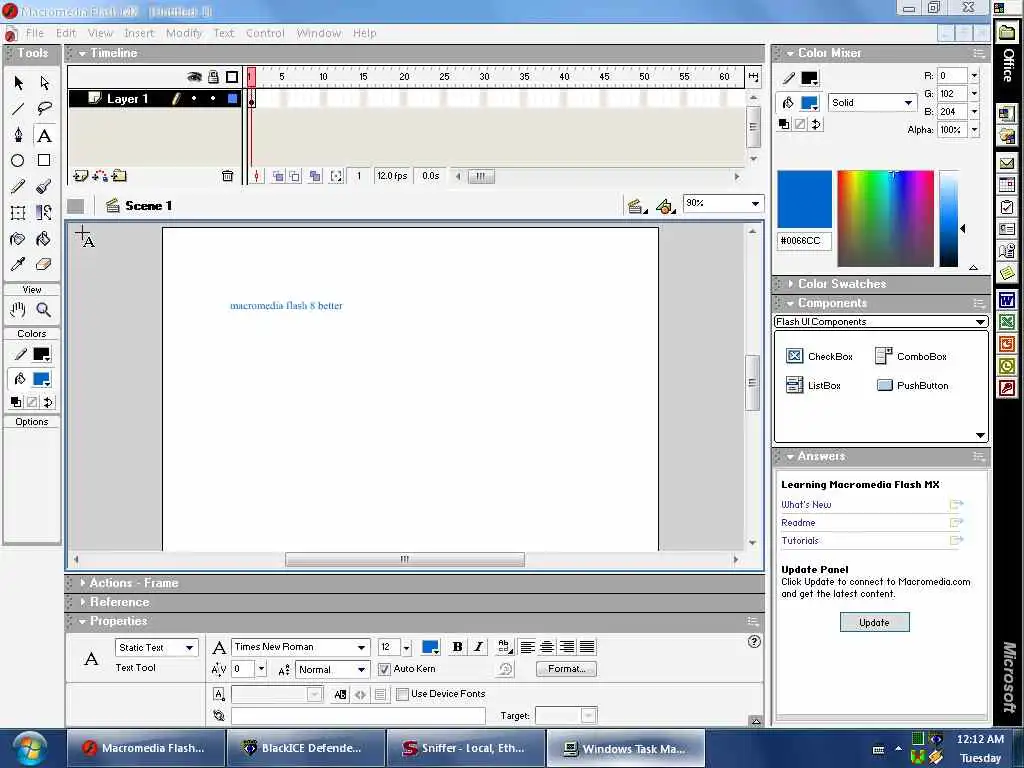
Task: Open the Window menu
Action: [x=319, y=33]
